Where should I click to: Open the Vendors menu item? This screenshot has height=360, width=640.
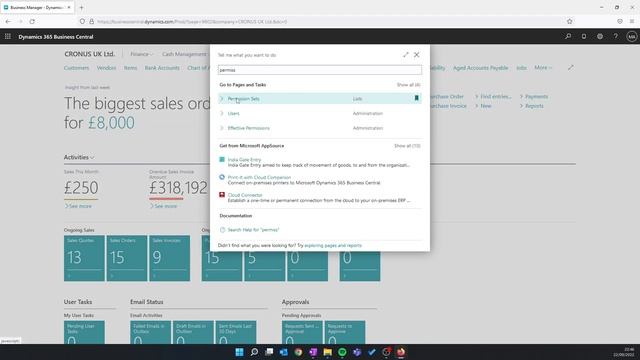[106, 68]
